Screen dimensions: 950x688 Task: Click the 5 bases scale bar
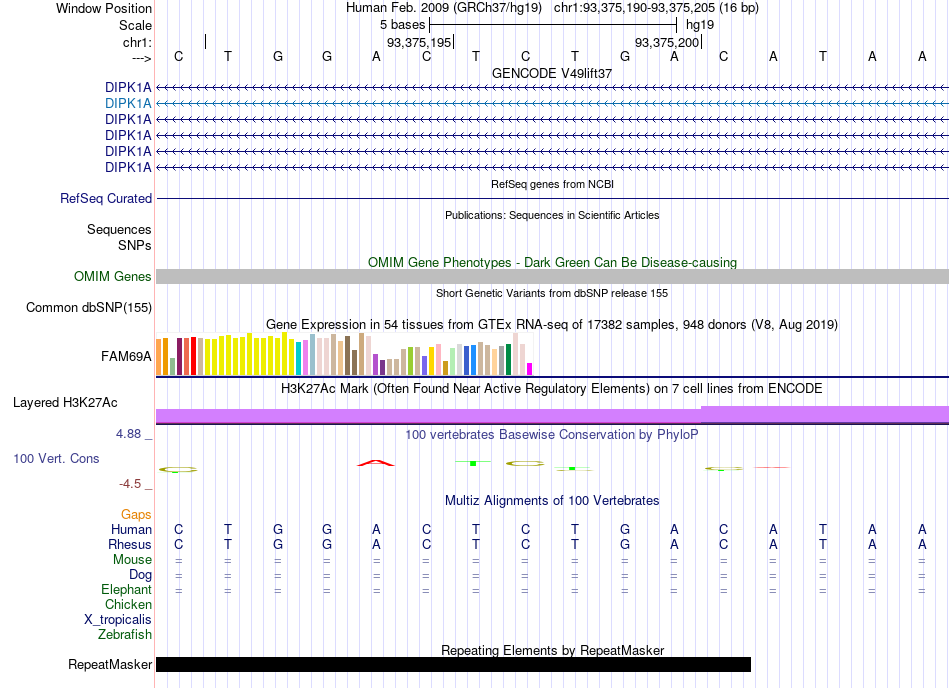coord(553,25)
